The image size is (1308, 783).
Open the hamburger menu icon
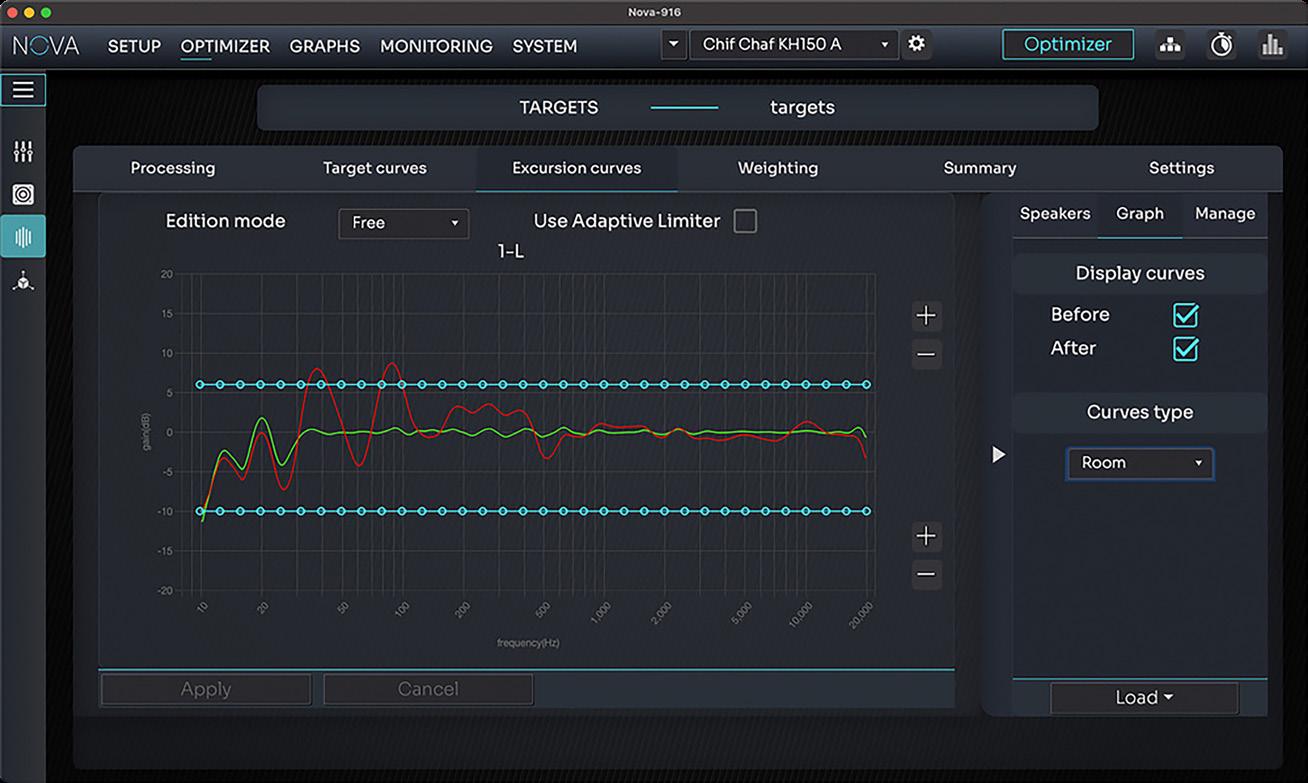coord(23,90)
